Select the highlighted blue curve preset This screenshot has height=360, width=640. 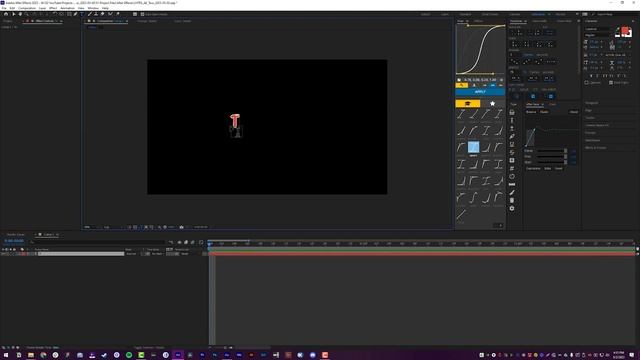tap(473, 147)
